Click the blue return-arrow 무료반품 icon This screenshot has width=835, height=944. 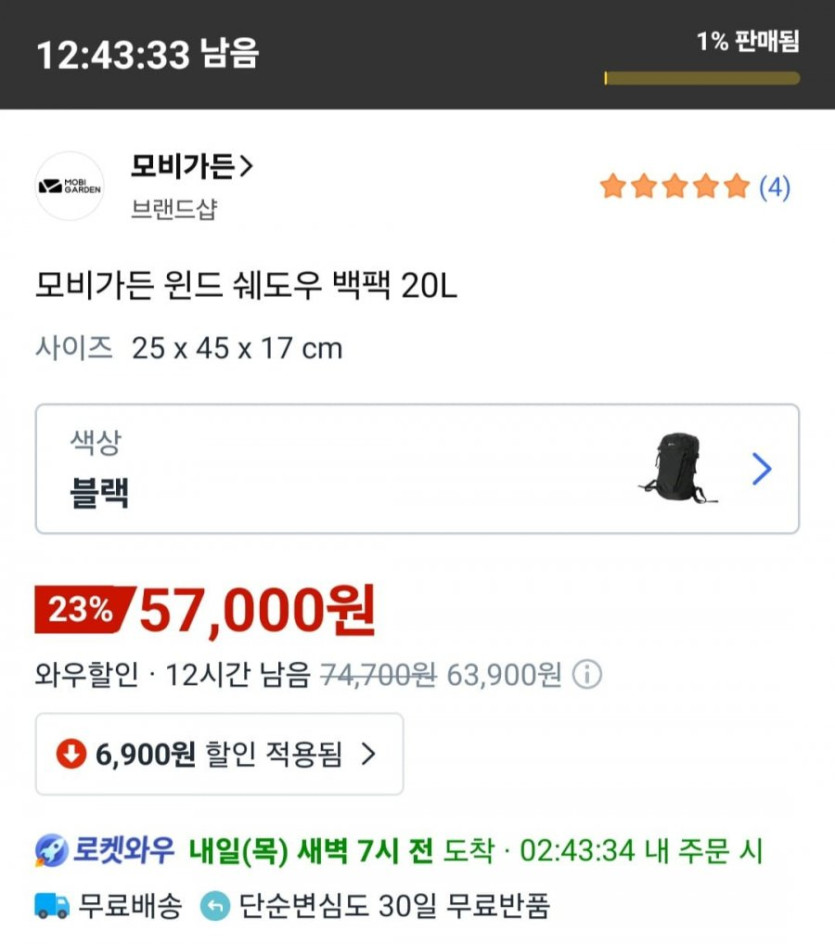click(x=215, y=906)
